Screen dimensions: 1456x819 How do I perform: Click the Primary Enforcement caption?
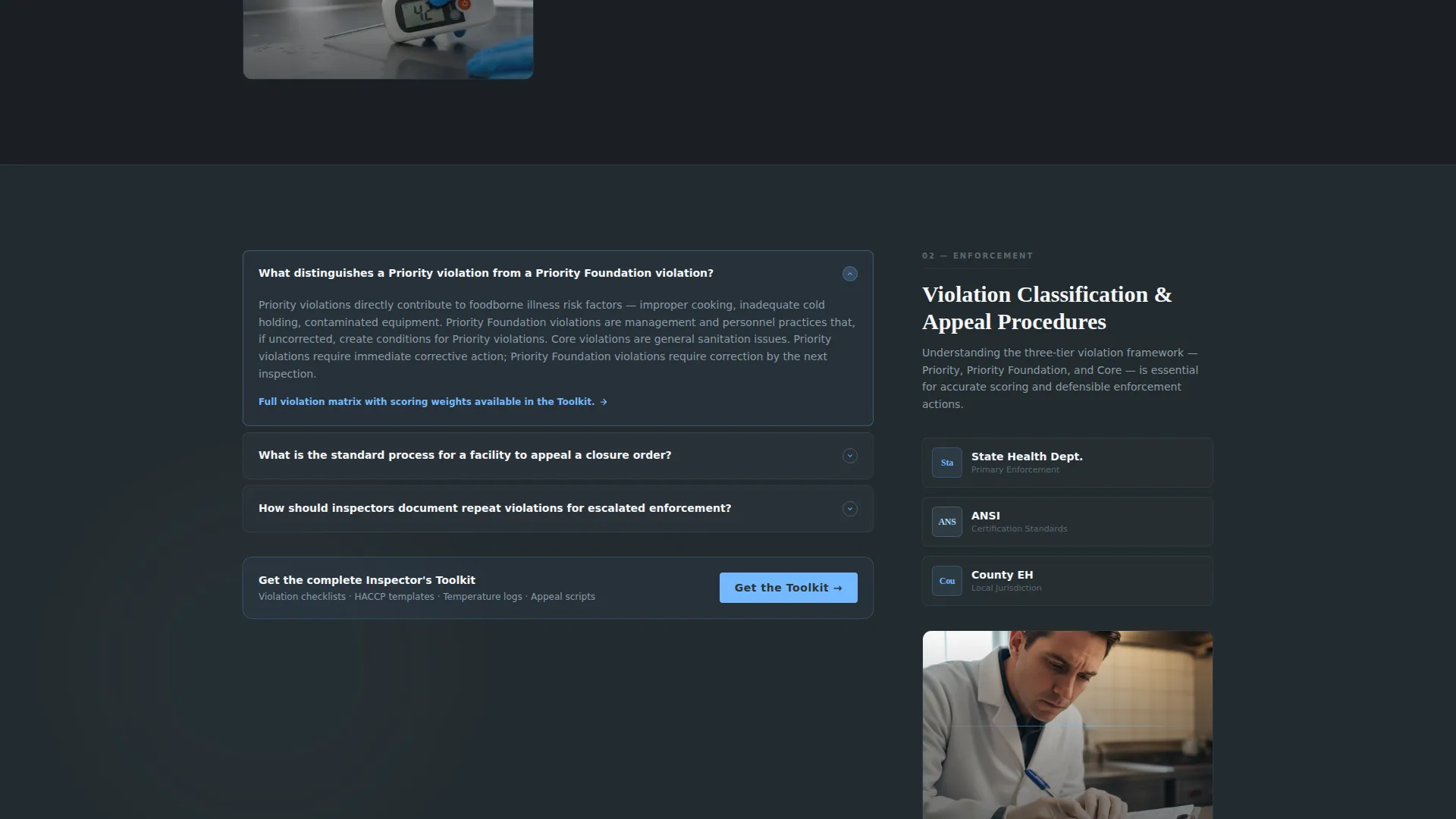pos(1015,470)
